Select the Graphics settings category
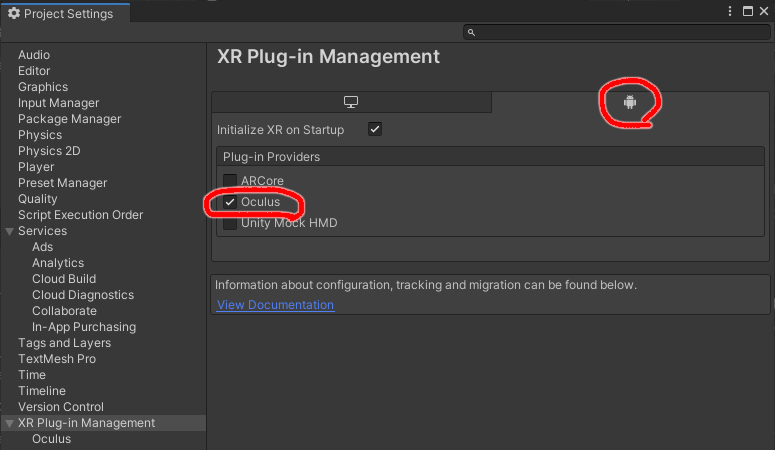The height and width of the screenshot is (450, 775). (x=43, y=87)
